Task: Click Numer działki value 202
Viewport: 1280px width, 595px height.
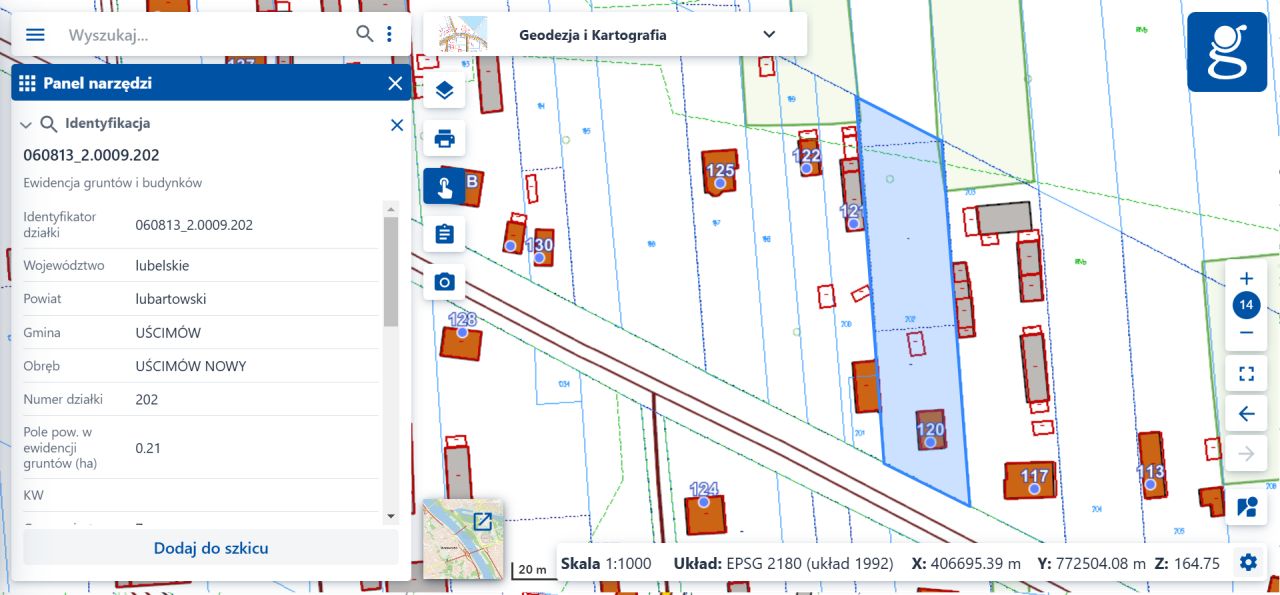Action: click(x=147, y=399)
